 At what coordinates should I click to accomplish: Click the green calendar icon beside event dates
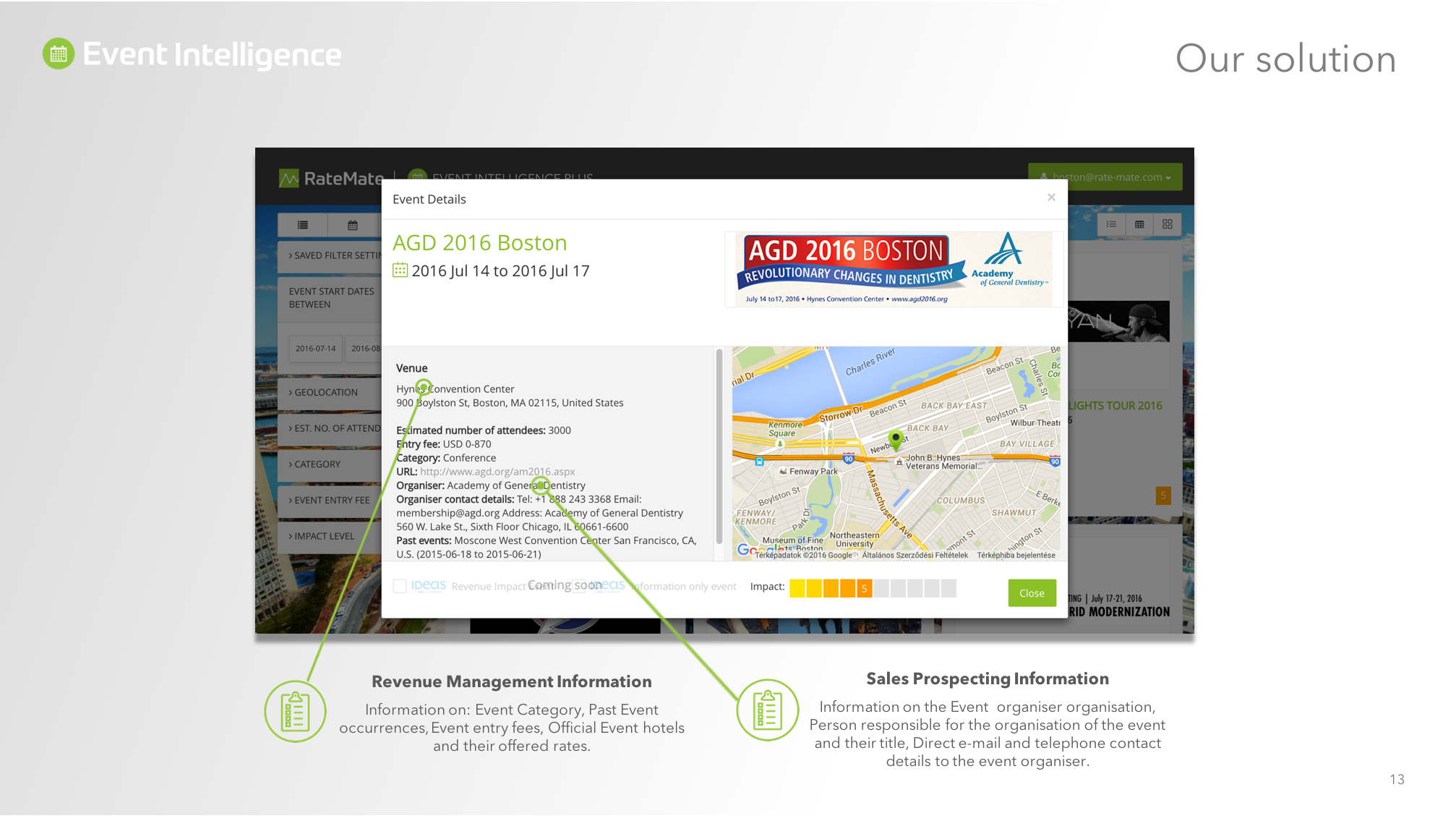[400, 271]
